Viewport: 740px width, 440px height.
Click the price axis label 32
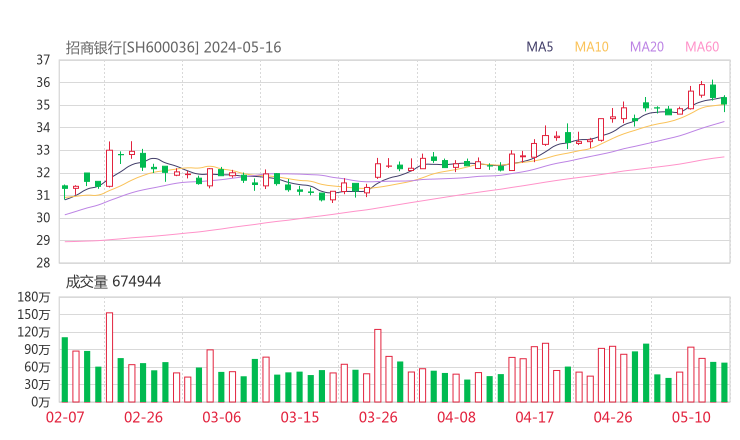click(43, 173)
